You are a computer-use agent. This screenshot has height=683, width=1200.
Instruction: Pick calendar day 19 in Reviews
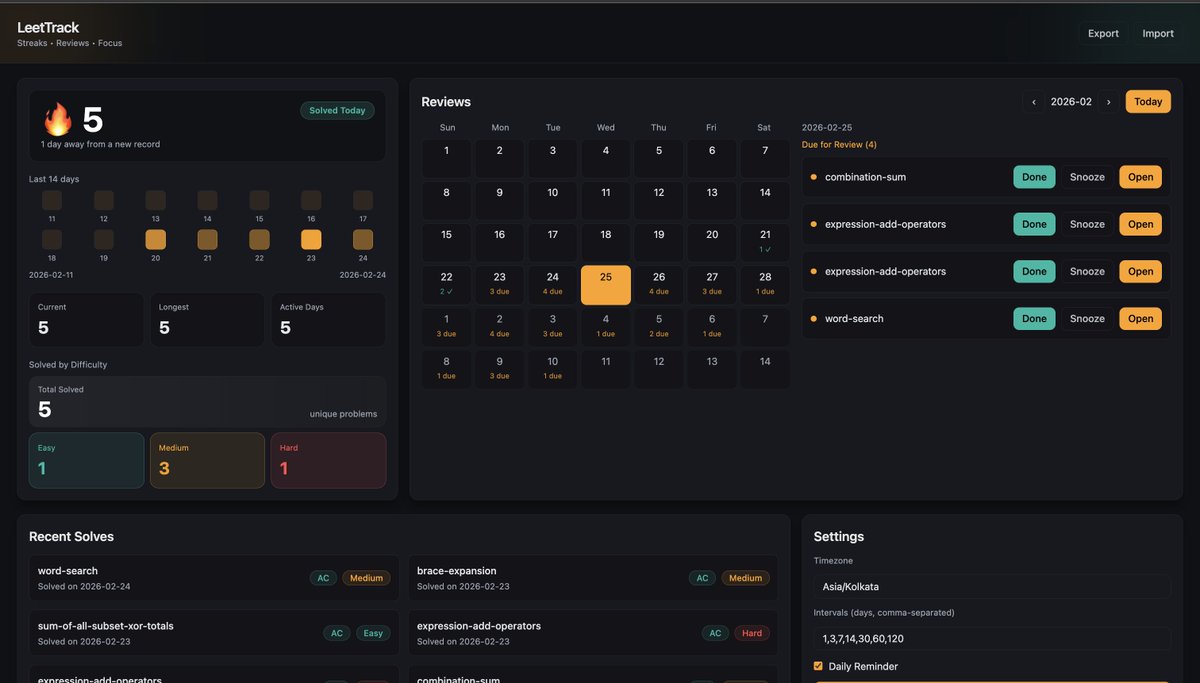659,242
